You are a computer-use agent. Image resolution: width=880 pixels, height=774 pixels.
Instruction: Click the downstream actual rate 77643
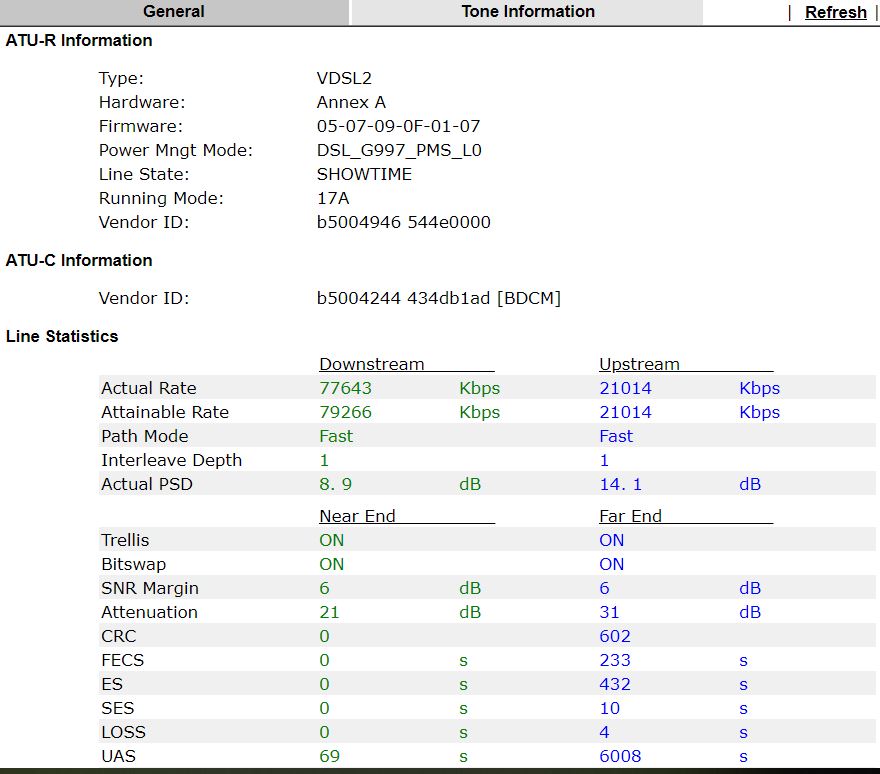345,389
